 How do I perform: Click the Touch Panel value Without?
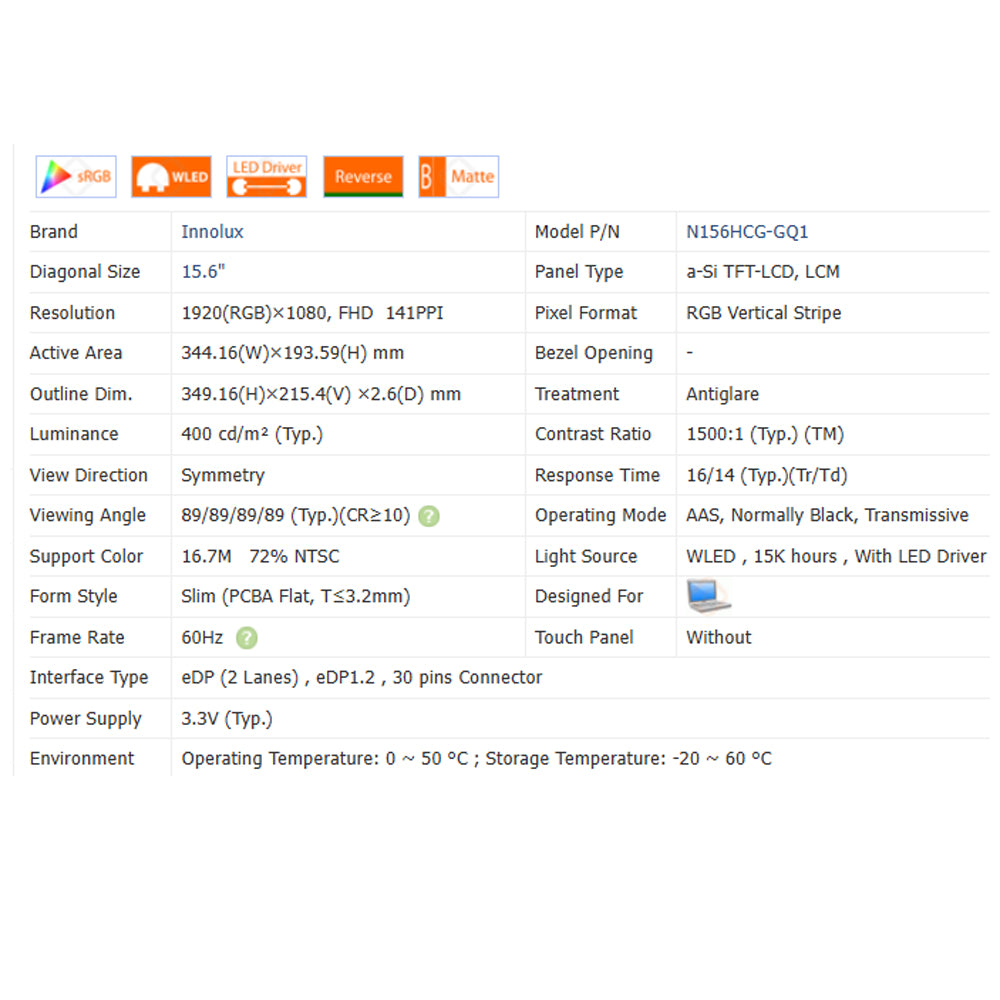[x=719, y=638]
